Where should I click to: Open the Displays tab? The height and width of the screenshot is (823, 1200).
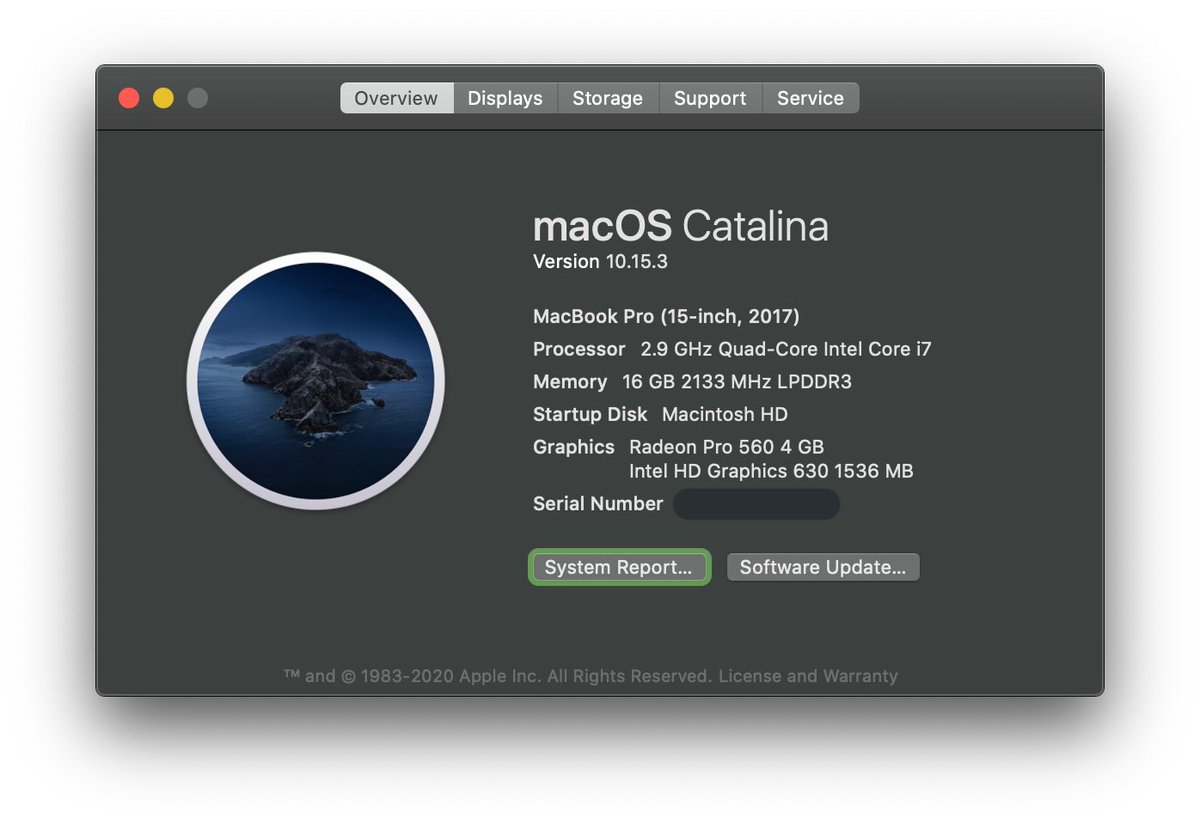coord(505,98)
